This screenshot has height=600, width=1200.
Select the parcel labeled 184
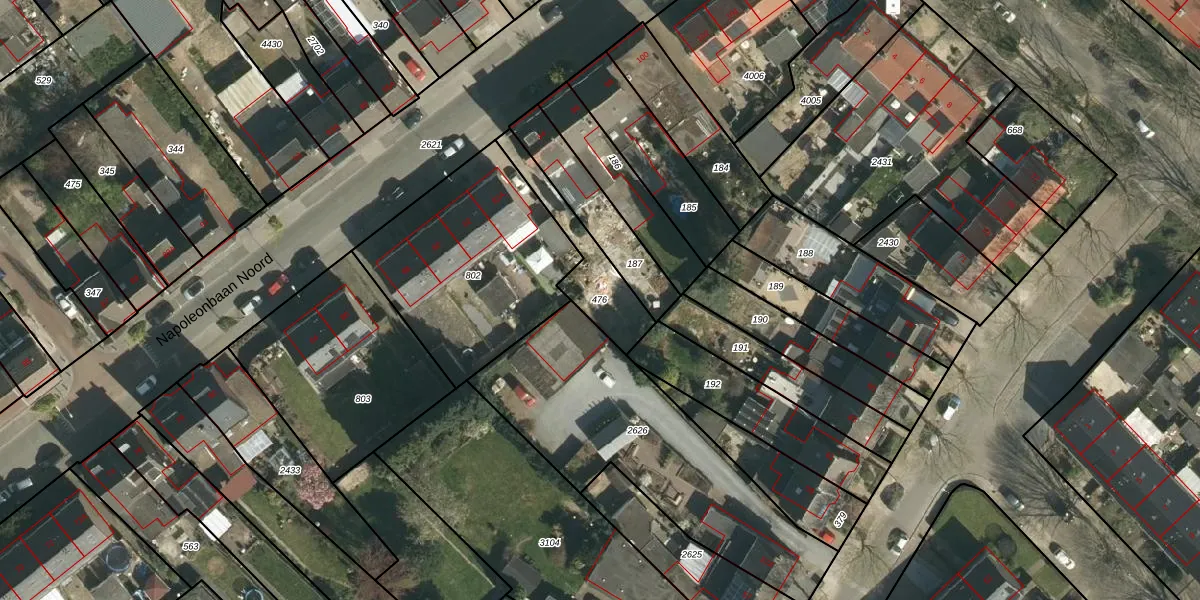coord(721,169)
